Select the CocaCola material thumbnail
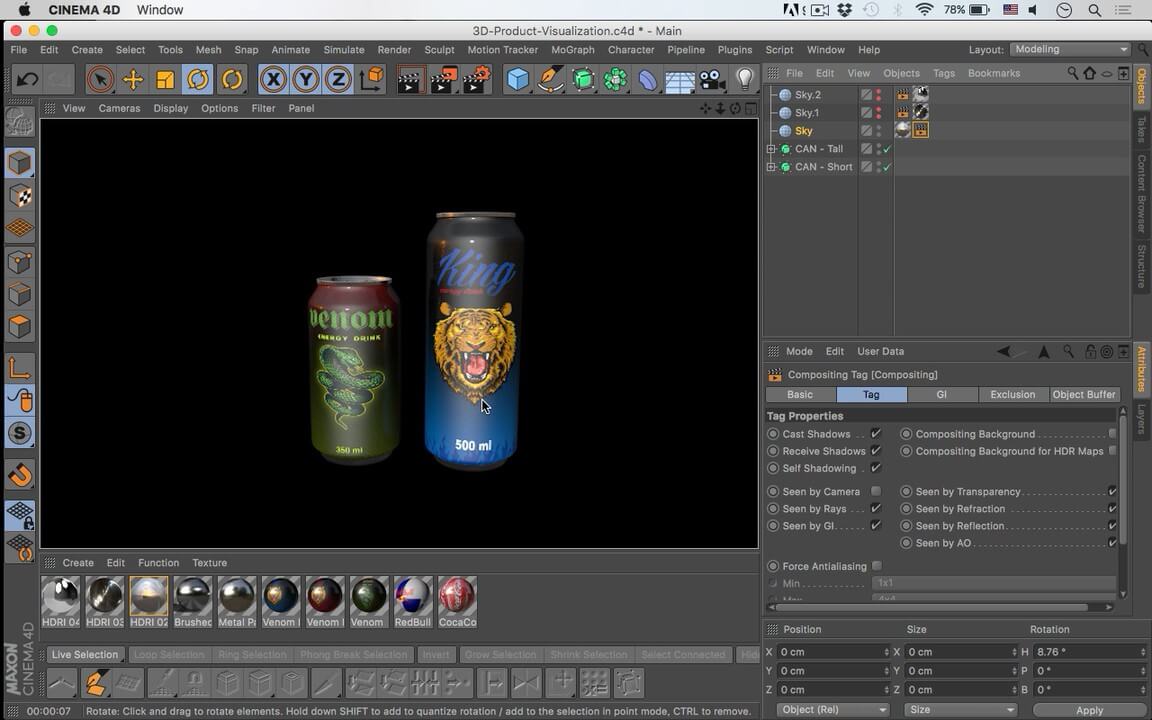 (x=457, y=596)
